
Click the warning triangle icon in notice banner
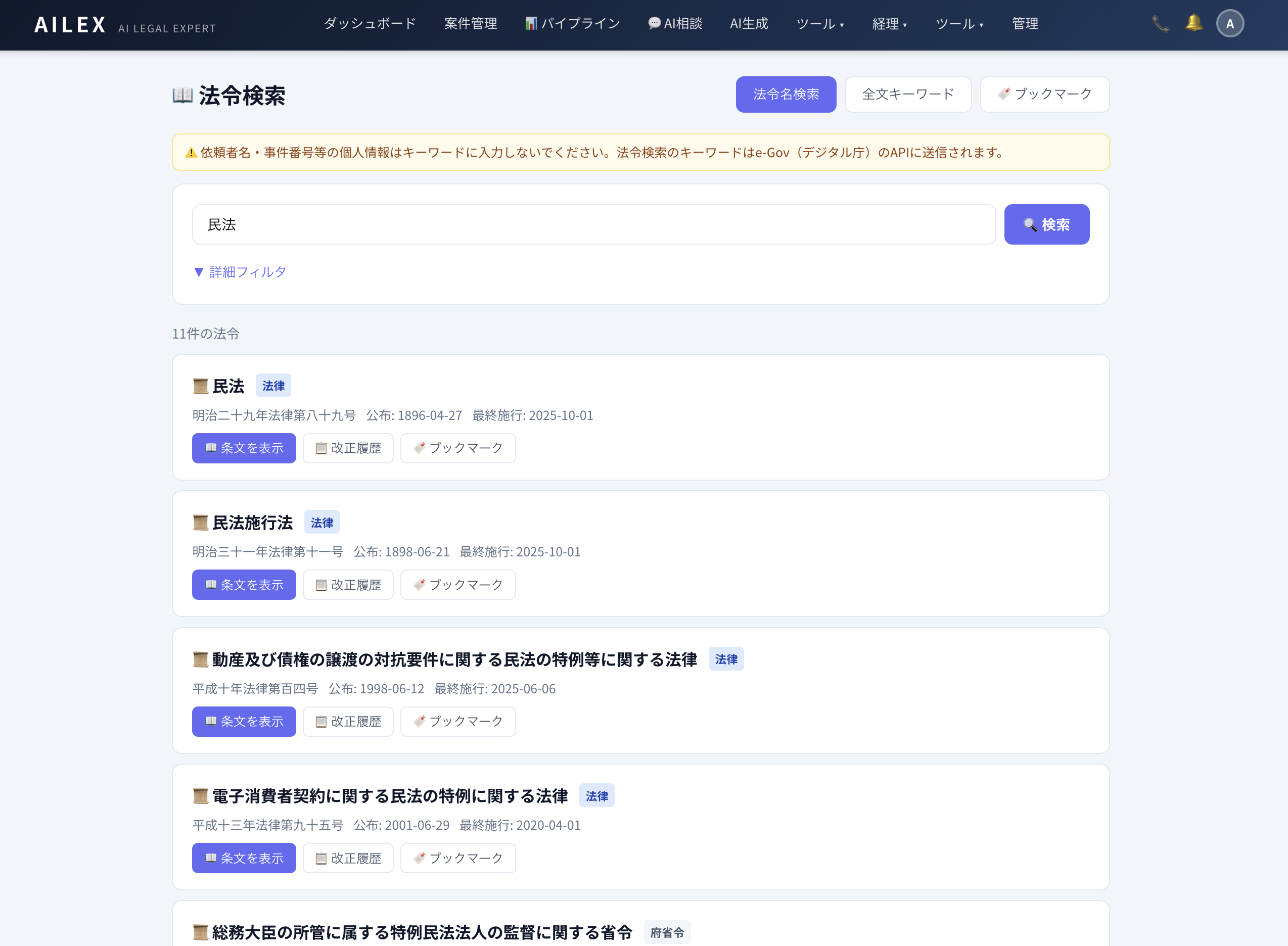pyautogui.click(x=191, y=153)
